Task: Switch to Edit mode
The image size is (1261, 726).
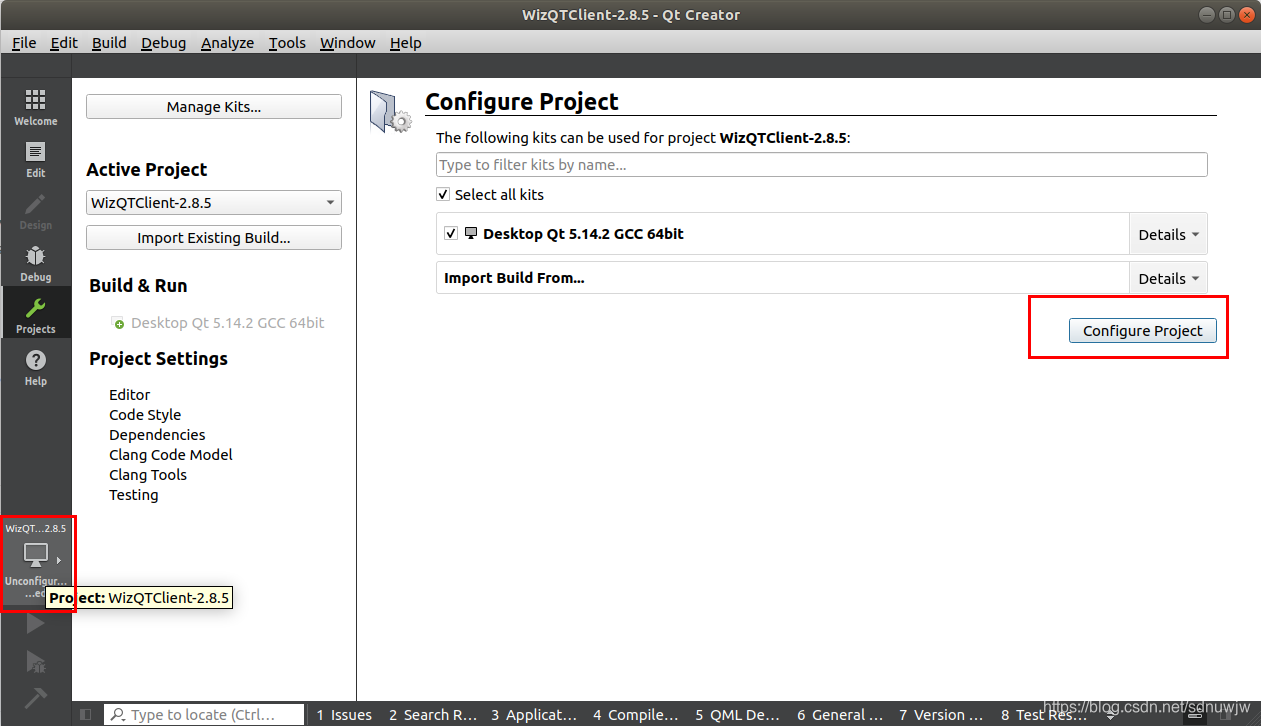Action: 36,160
